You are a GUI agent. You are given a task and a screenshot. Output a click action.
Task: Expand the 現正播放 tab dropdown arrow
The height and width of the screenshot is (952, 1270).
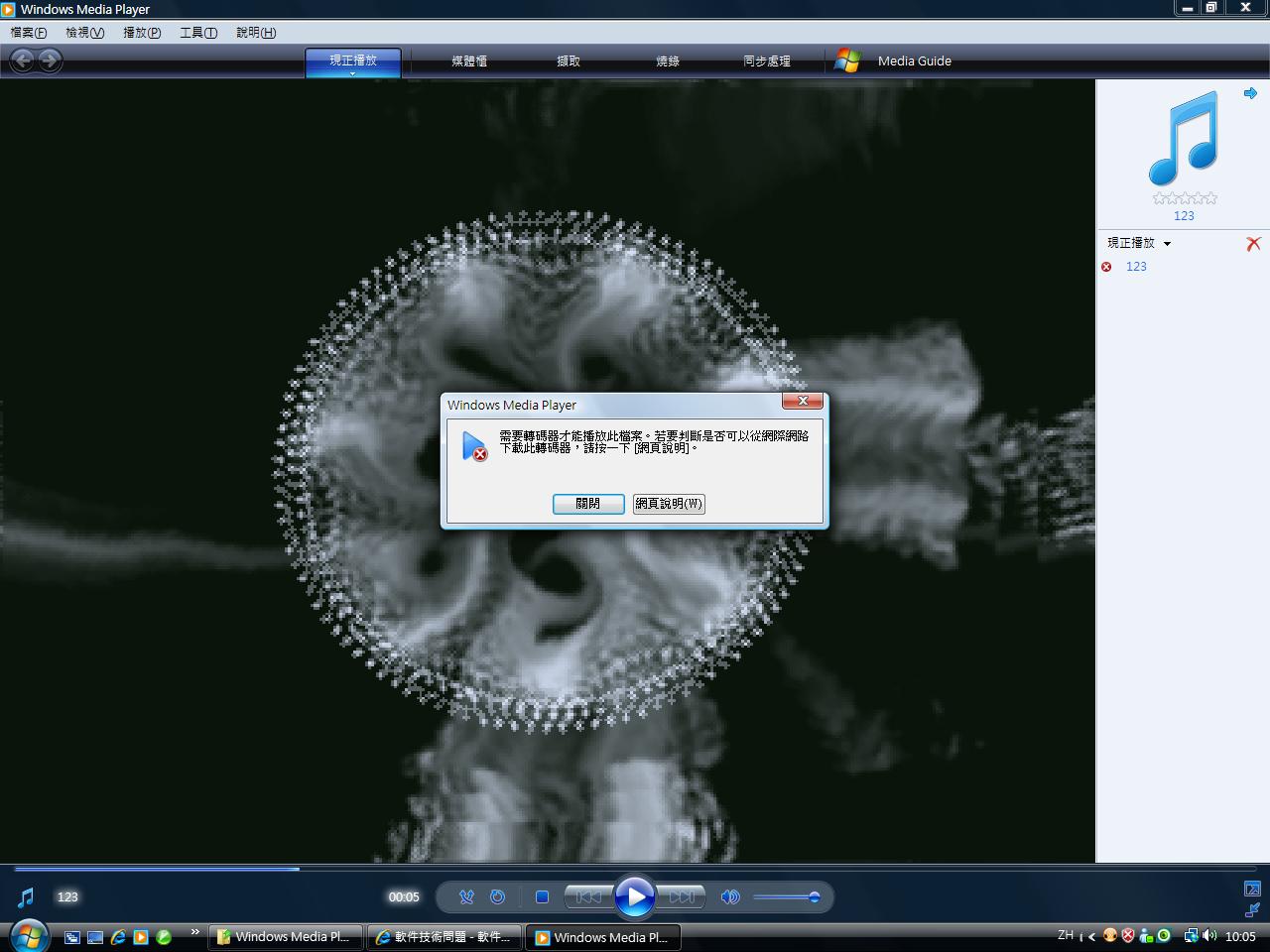352,74
